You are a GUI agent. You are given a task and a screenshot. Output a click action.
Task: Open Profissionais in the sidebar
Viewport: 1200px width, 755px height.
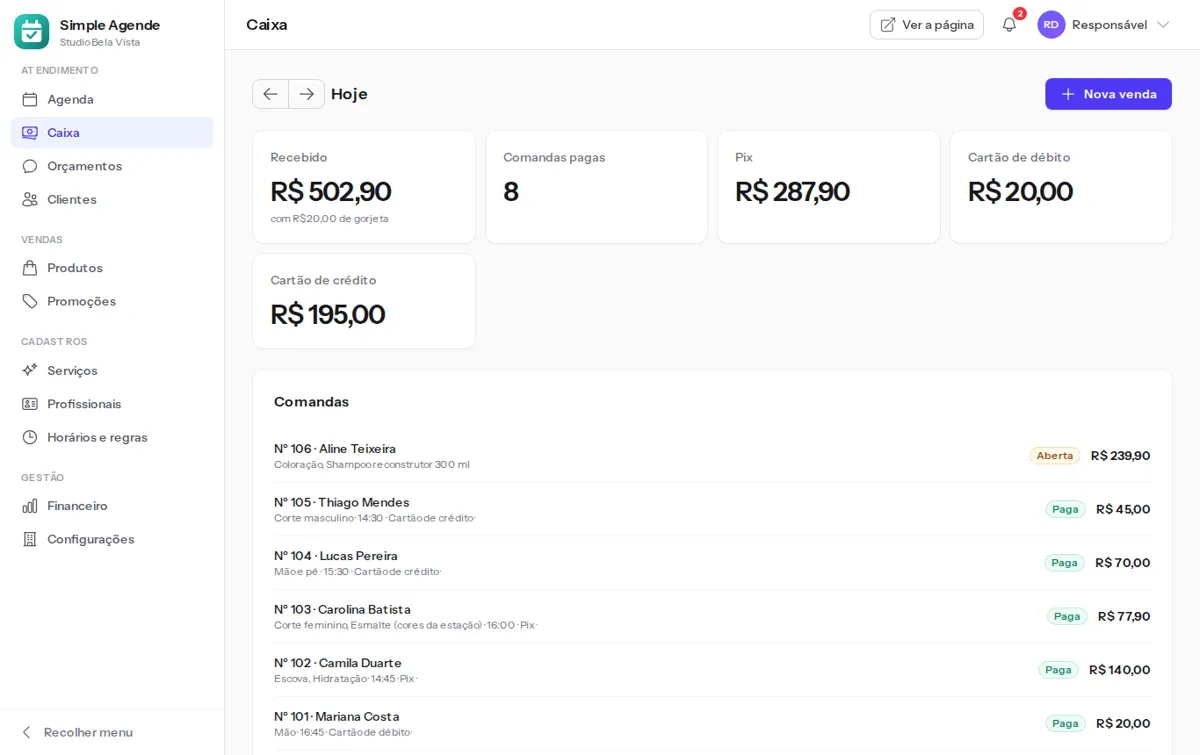(112, 404)
